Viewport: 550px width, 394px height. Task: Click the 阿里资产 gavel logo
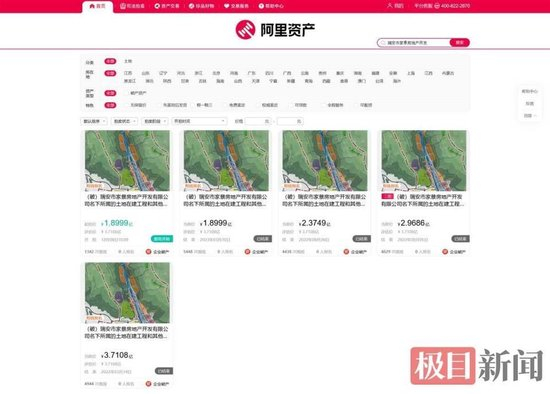(x=245, y=29)
